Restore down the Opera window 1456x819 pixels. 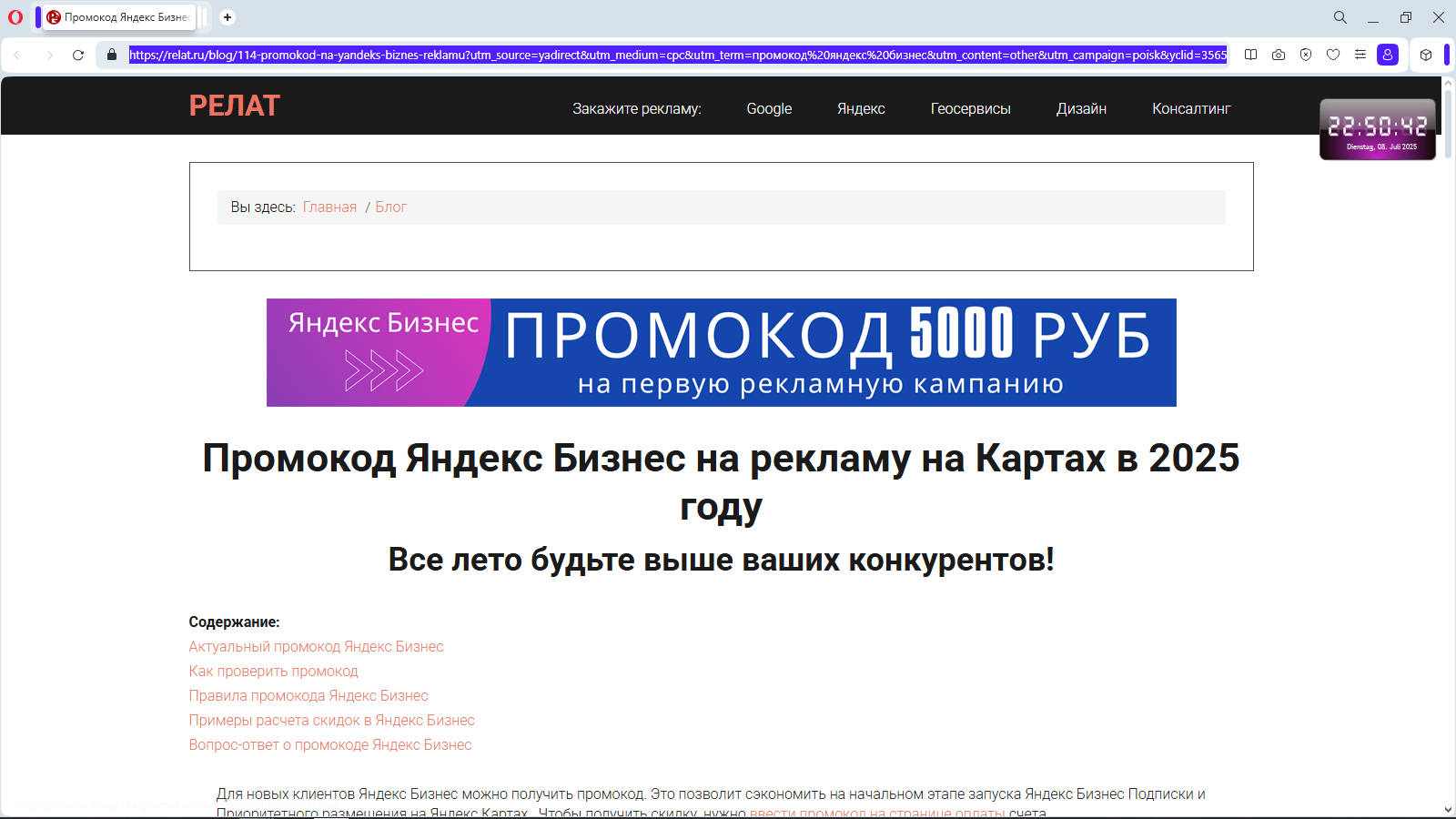1406,17
